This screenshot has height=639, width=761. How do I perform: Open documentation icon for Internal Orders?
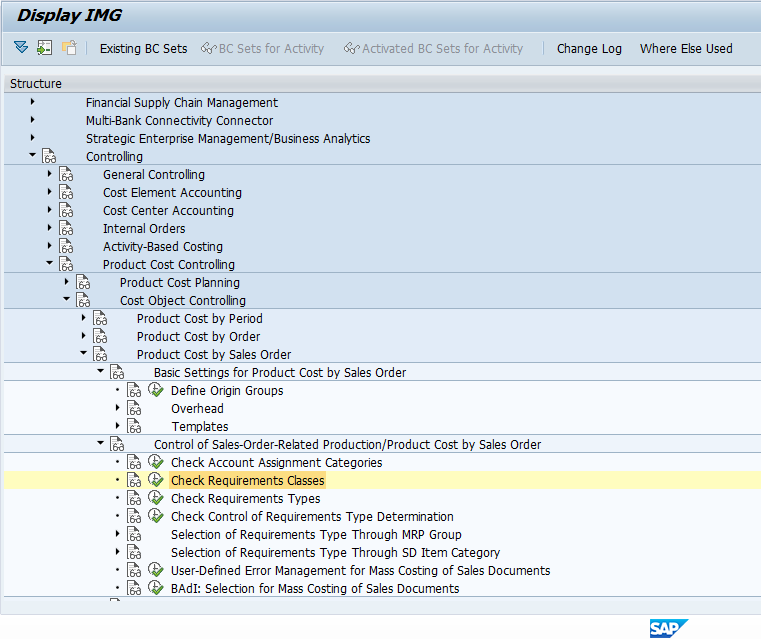click(66, 228)
